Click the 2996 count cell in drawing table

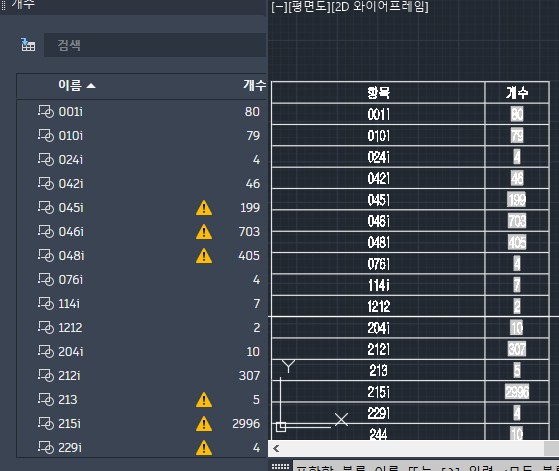(x=517, y=392)
